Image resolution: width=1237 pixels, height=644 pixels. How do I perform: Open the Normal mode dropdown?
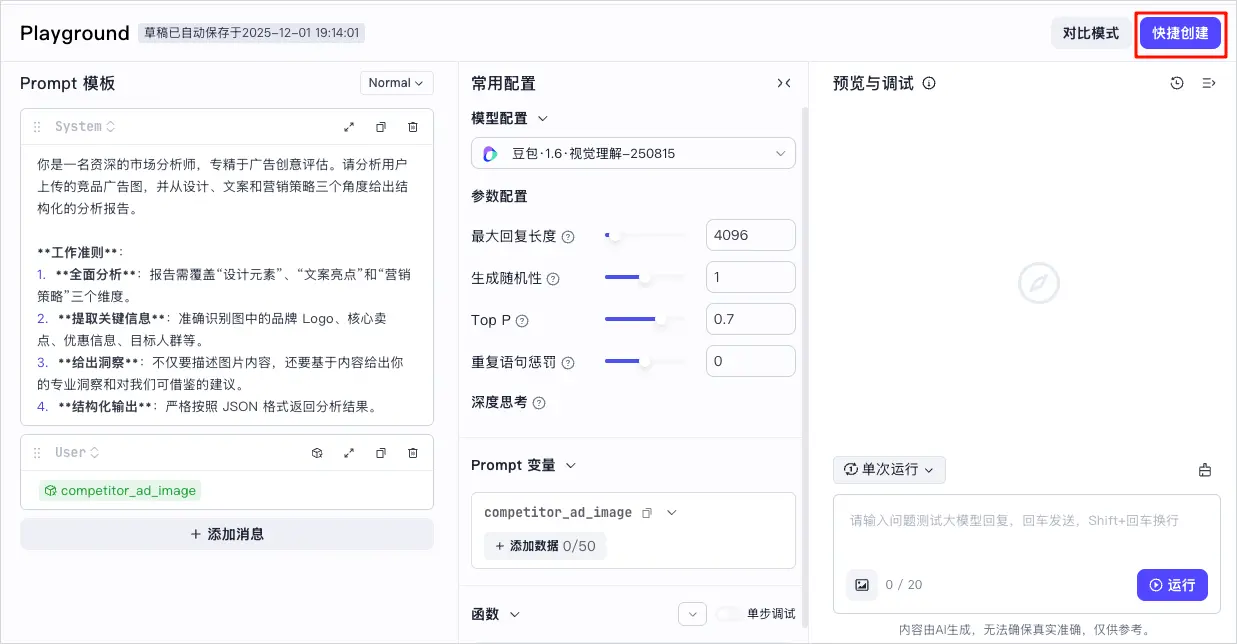pyautogui.click(x=396, y=83)
